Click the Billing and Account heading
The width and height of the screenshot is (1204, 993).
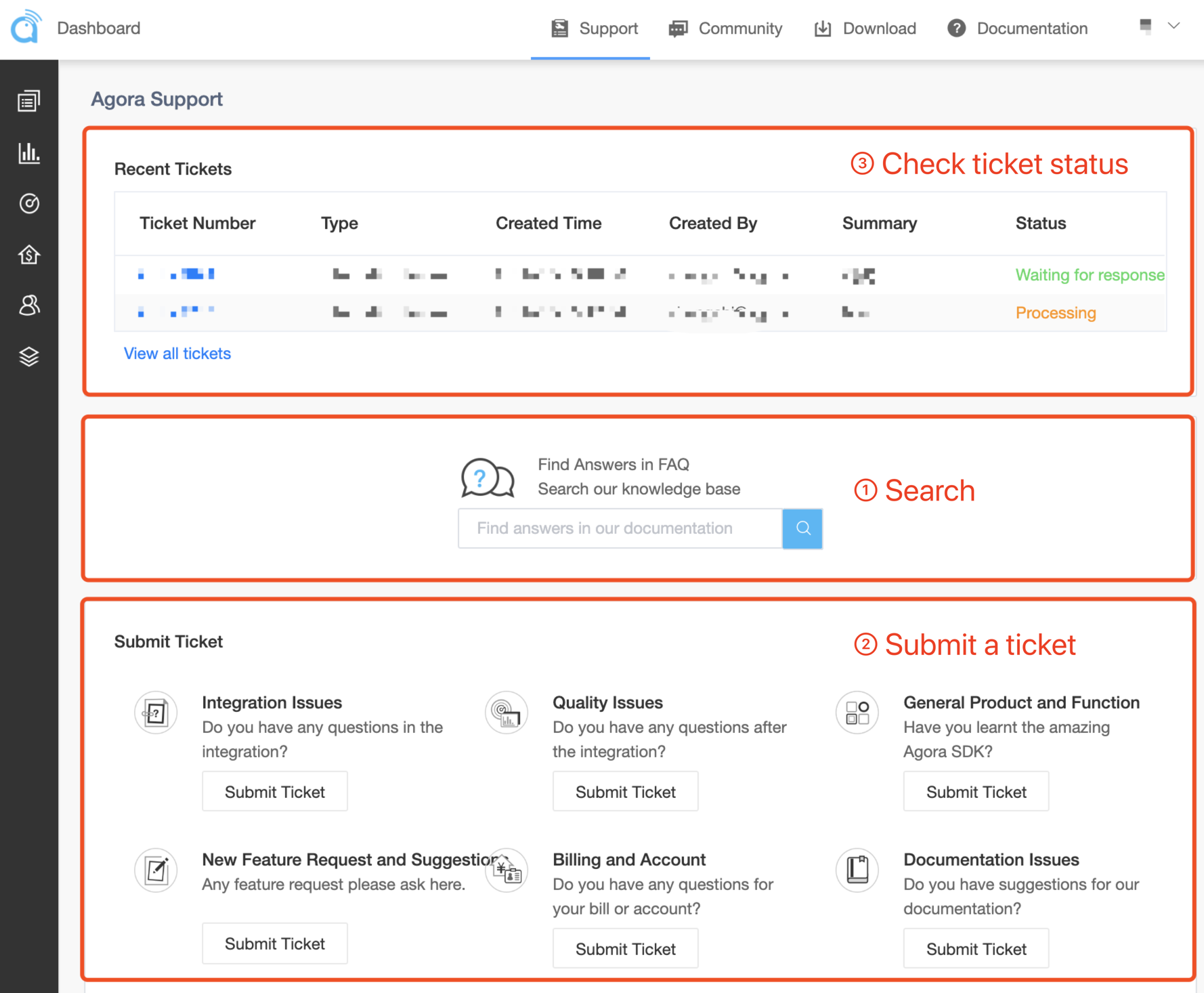(629, 860)
